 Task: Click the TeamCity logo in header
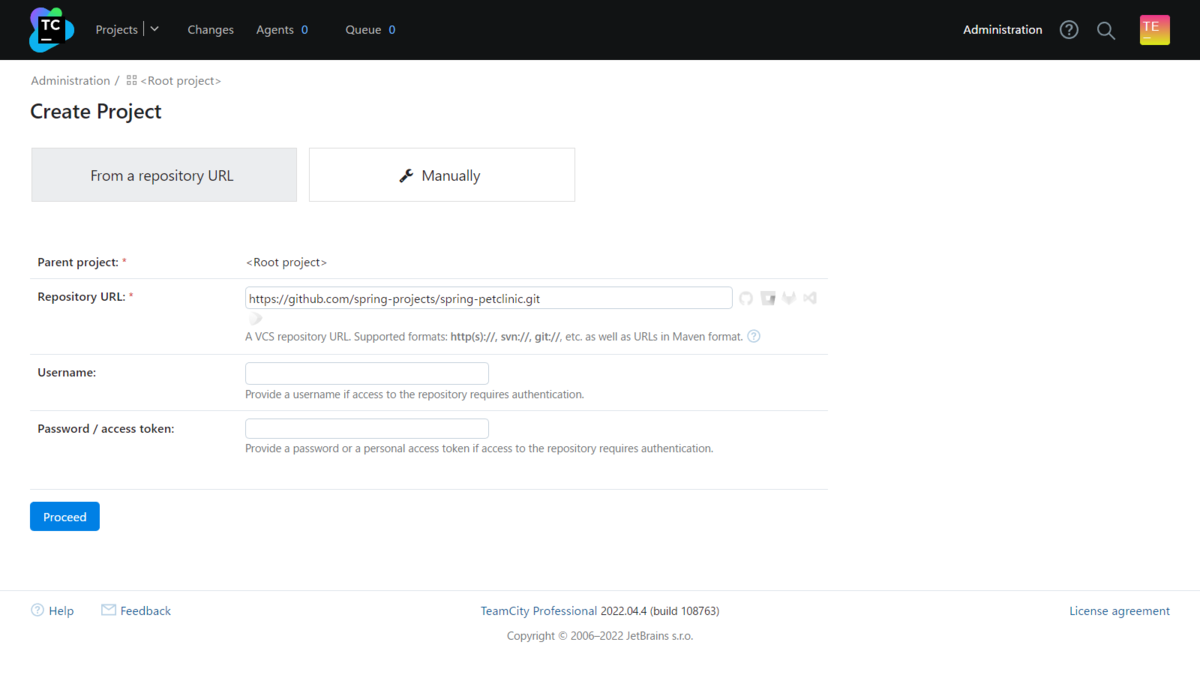[51, 30]
